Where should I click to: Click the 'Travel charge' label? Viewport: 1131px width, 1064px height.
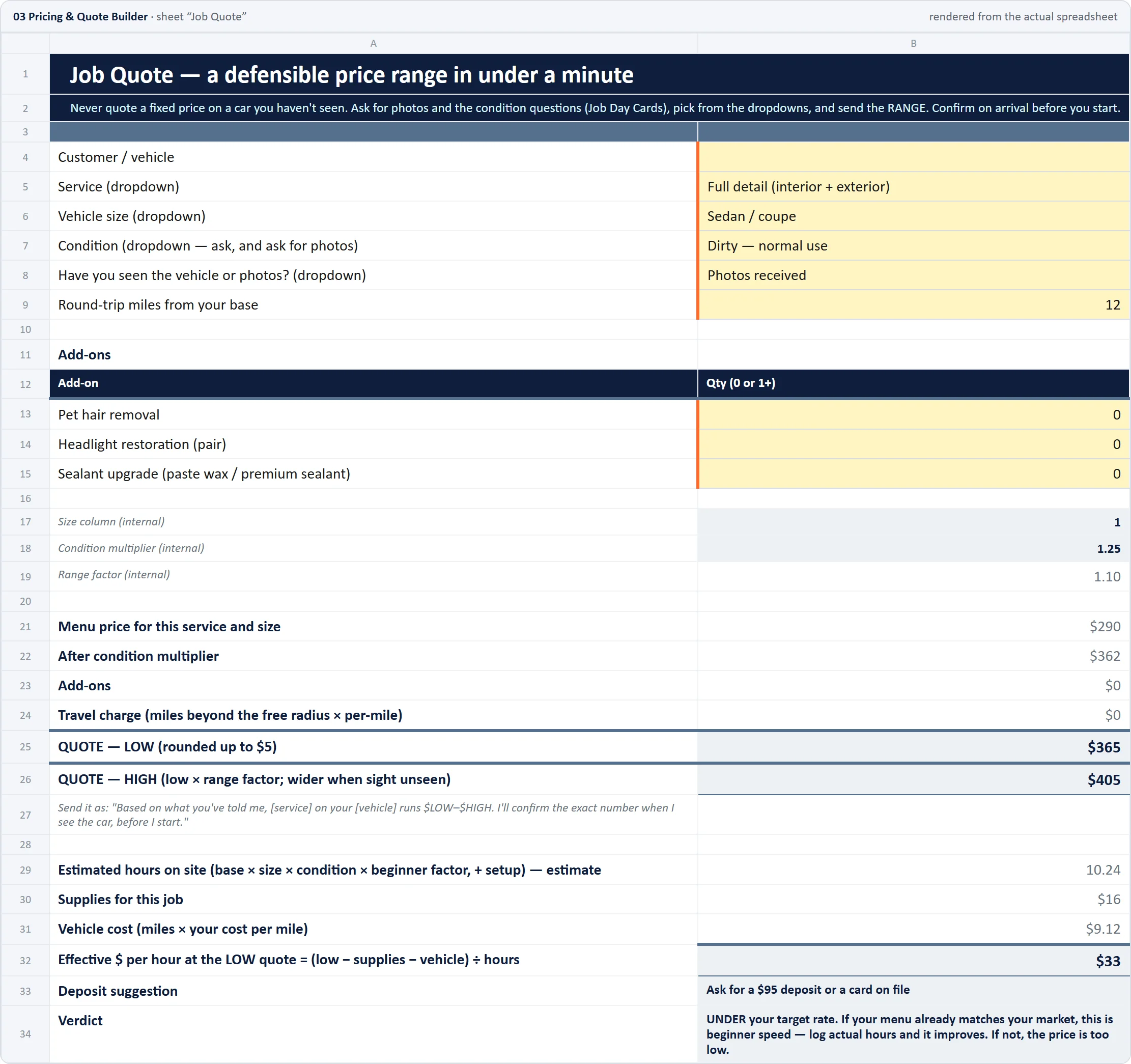(230, 715)
